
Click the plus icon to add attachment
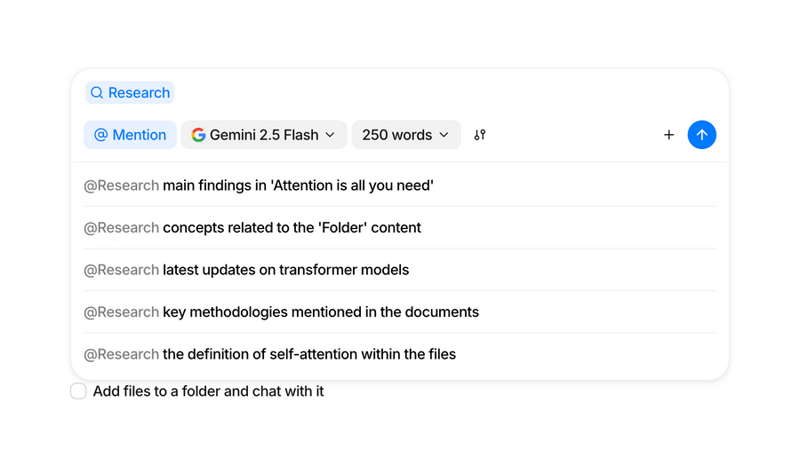tap(669, 135)
